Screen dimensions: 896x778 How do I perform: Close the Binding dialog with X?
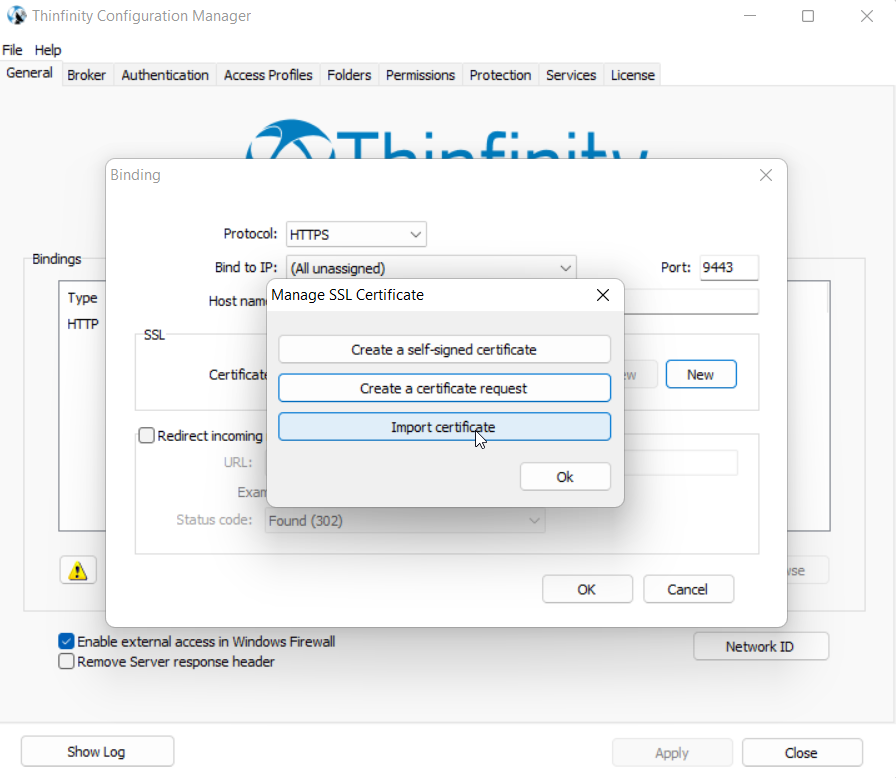click(766, 175)
